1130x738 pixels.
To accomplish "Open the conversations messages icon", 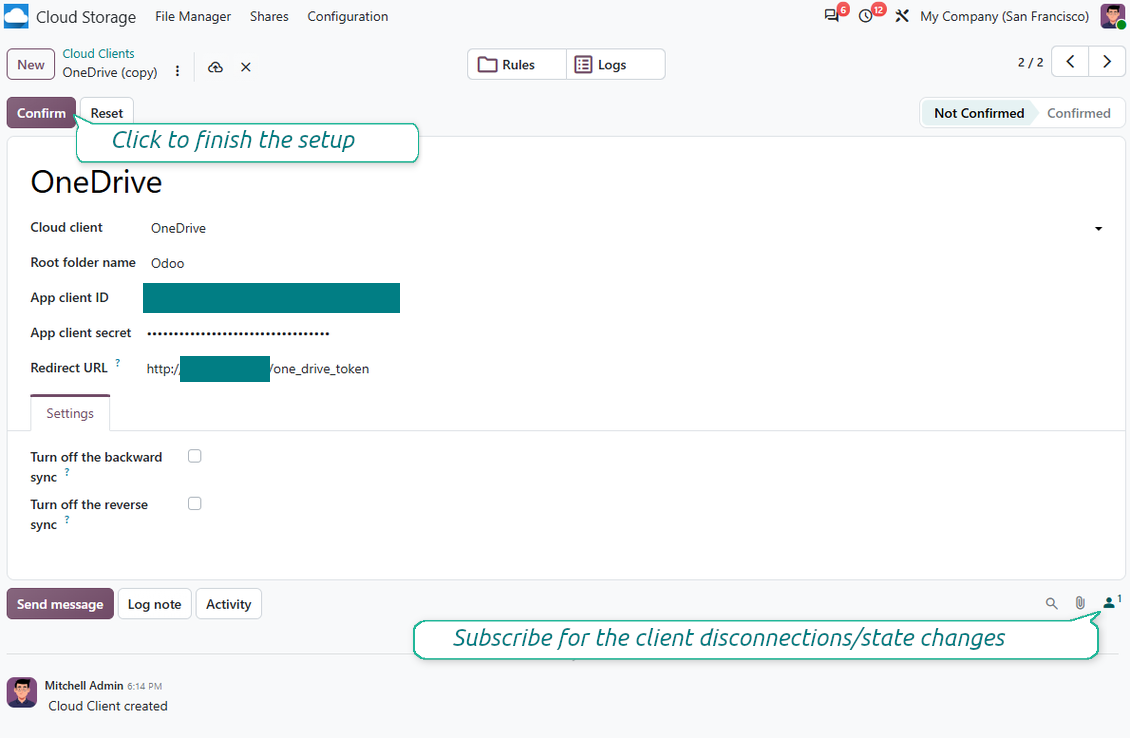I will pos(832,16).
